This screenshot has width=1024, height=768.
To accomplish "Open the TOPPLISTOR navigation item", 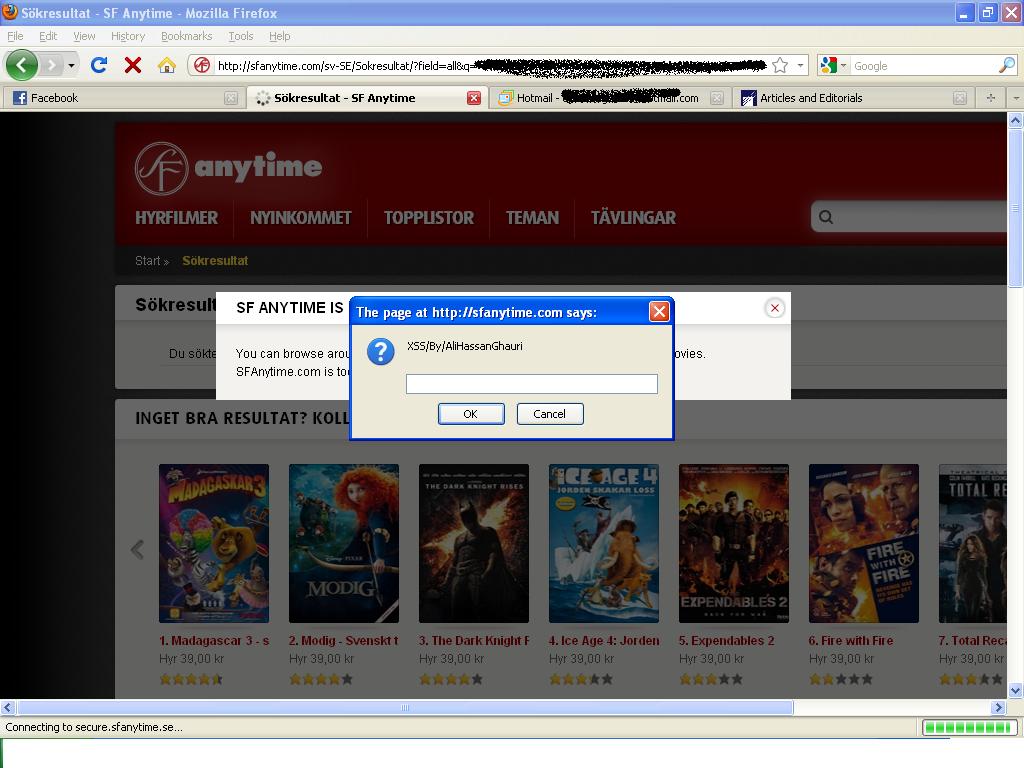I will point(428,217).
